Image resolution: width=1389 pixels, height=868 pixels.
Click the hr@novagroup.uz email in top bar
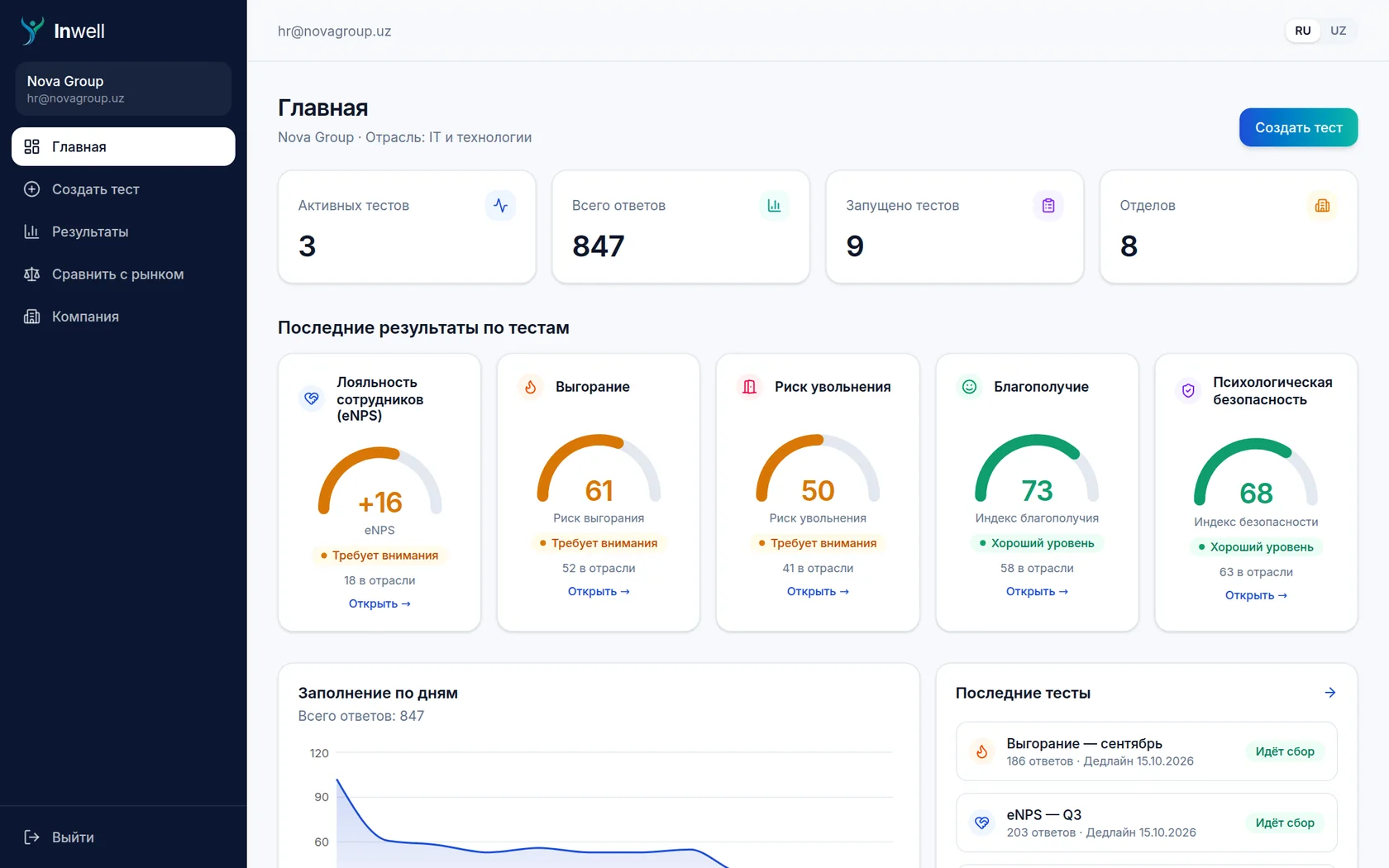[334, 31]
